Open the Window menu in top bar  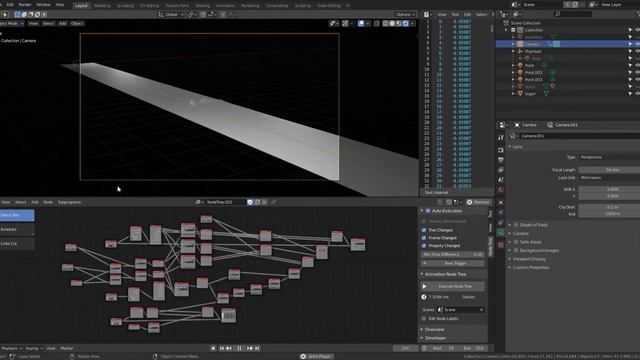43,5
